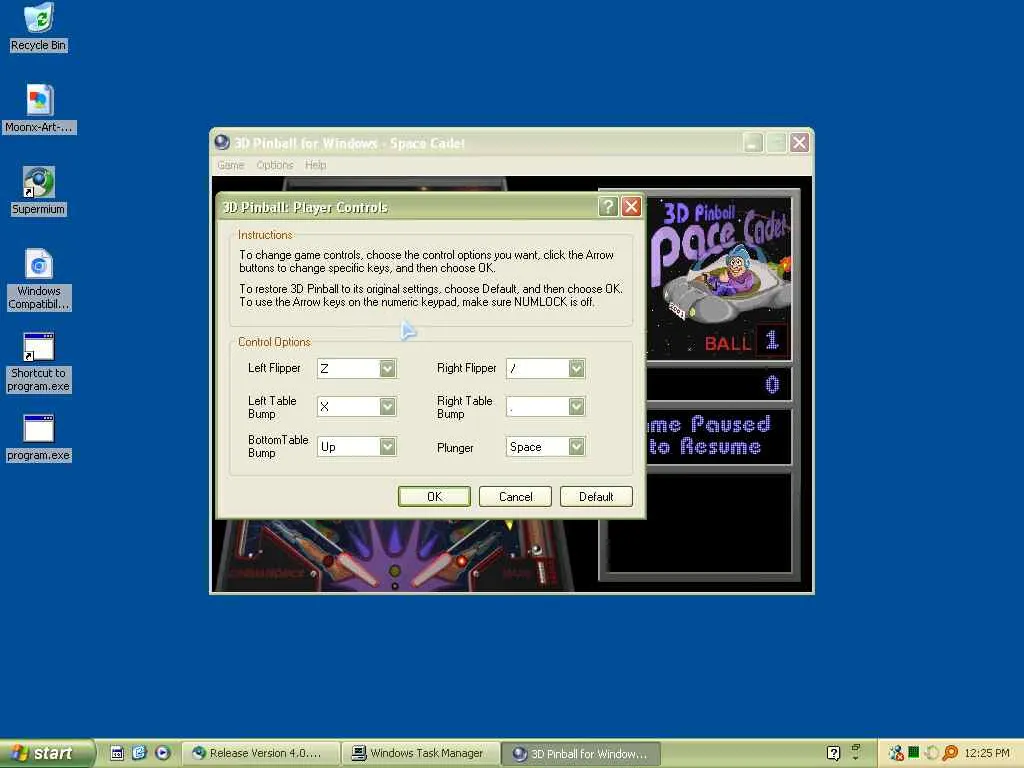Restore settings with the Default button

coord(596,496)
